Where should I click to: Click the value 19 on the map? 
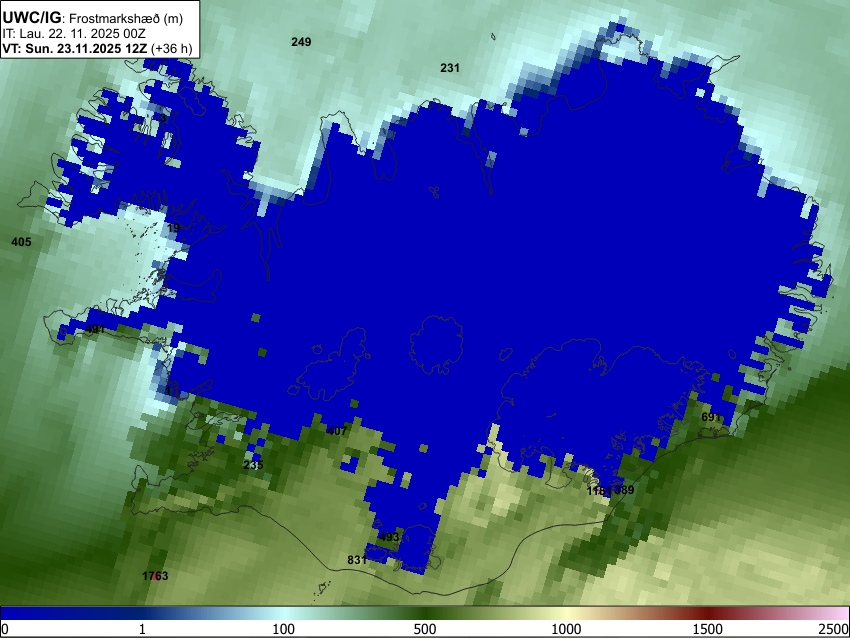173,228
